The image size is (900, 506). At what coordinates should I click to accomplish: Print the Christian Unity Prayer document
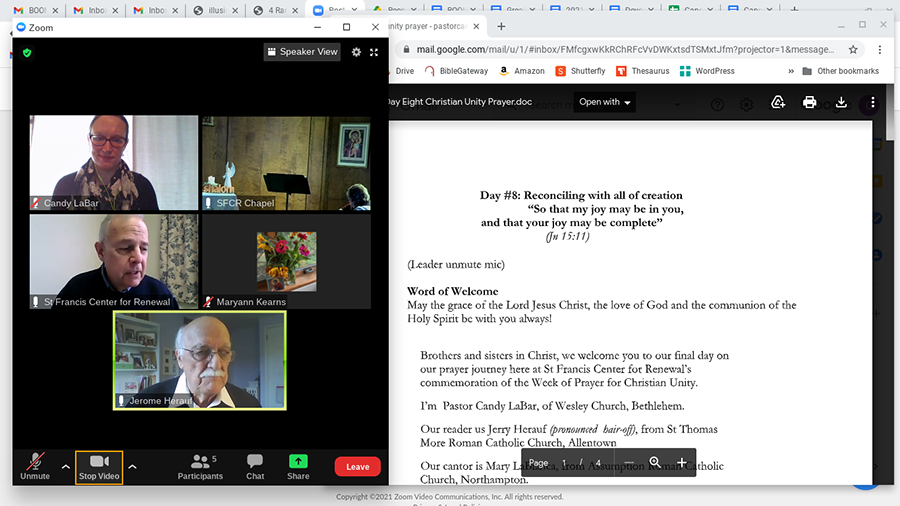click(809, 102)
